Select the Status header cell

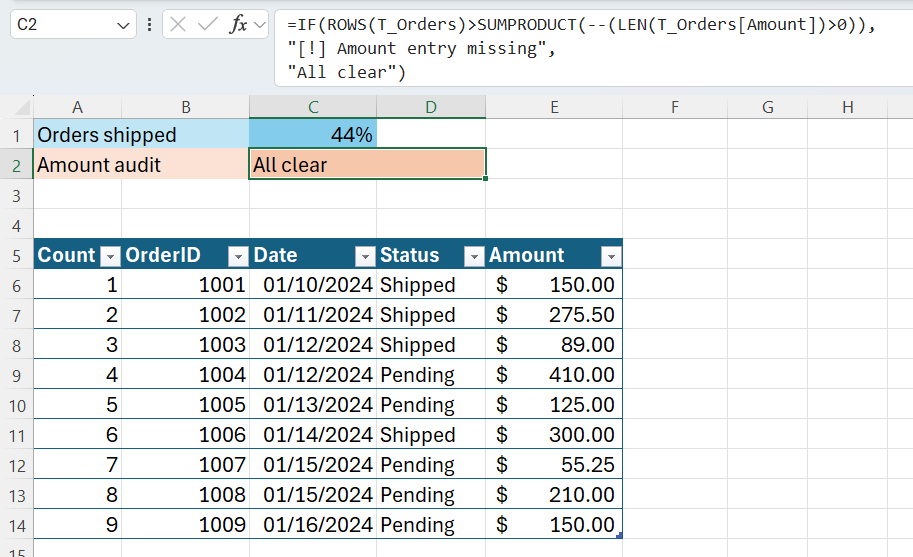[431, 255]
